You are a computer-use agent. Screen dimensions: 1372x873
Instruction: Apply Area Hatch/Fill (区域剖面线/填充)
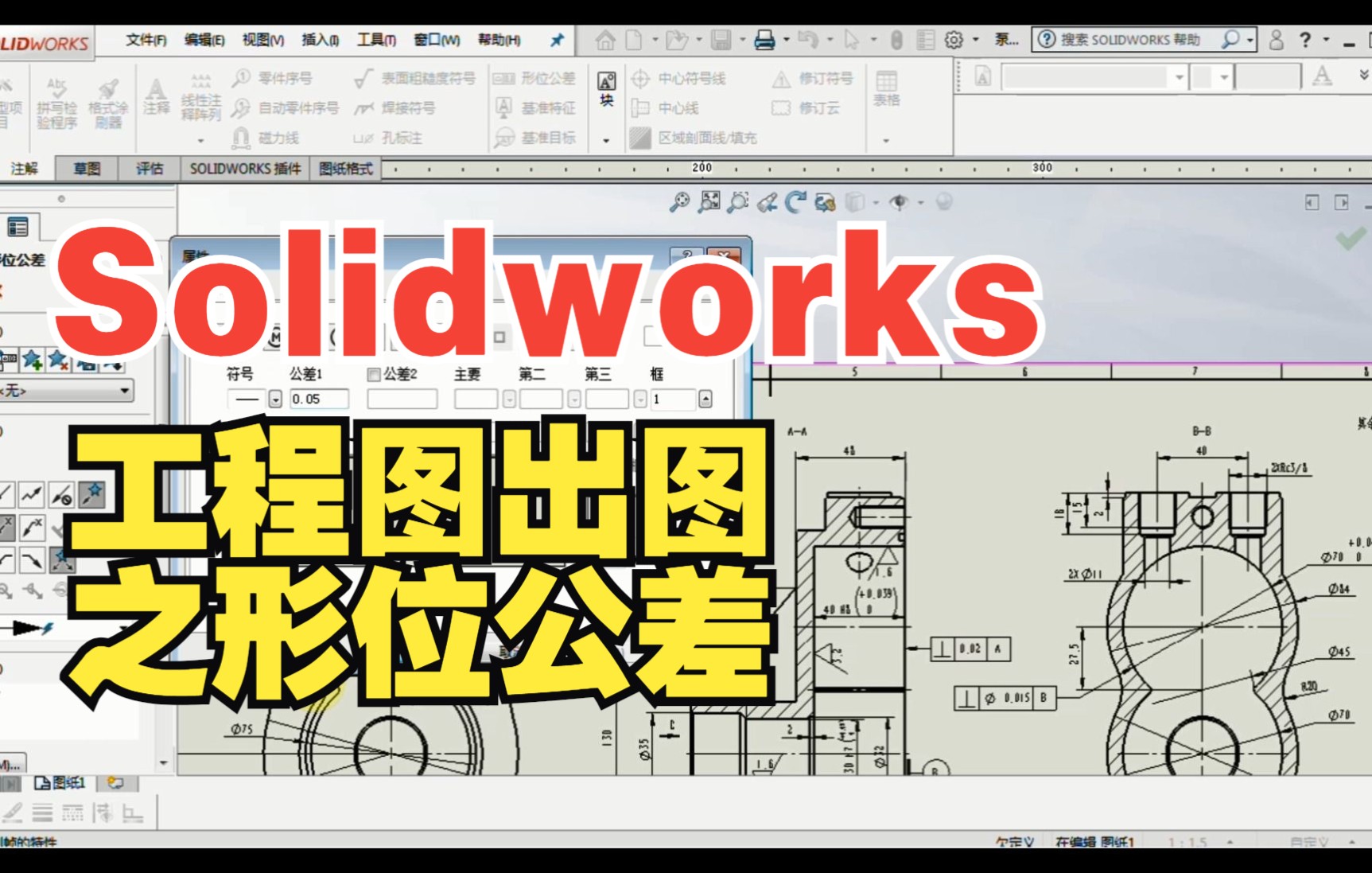click(693, 138)
